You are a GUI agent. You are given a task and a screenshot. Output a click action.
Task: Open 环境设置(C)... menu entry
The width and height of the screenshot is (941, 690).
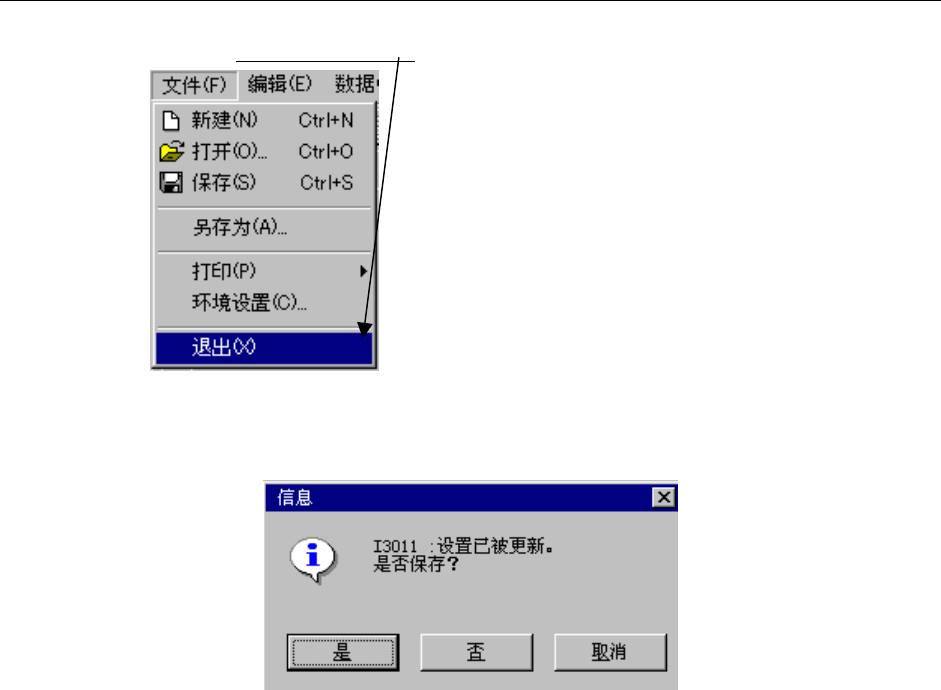tap(264, 302)
